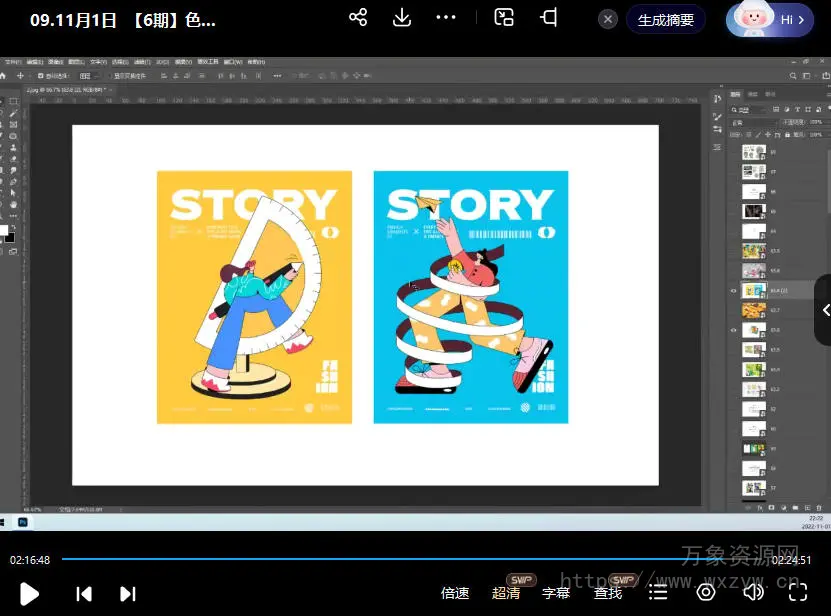Viewport: 831px width, 616px height.
Task: Open the playlist list icon
Action: (x=658, y=593)
